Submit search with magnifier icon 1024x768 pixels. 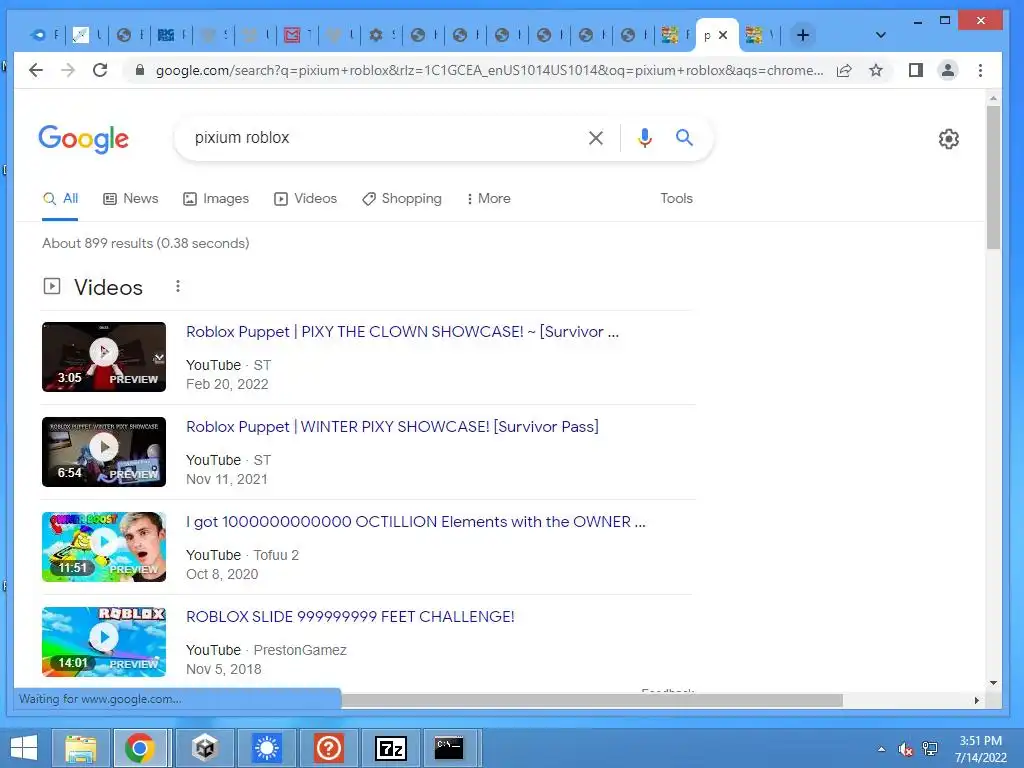(684, 138)
